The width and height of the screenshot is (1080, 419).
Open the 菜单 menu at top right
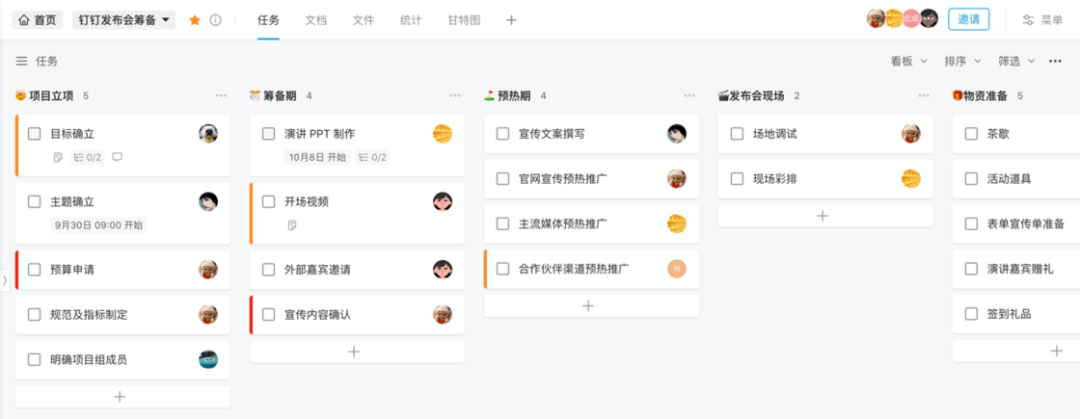tap(1043, 20)
